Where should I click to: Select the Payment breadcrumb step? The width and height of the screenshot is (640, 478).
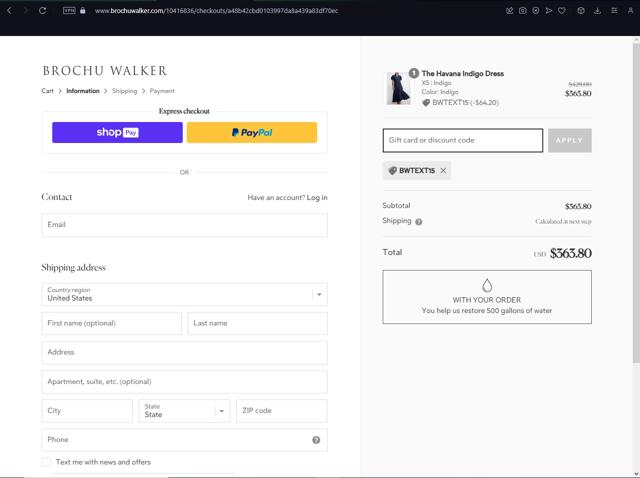point(162,91)
